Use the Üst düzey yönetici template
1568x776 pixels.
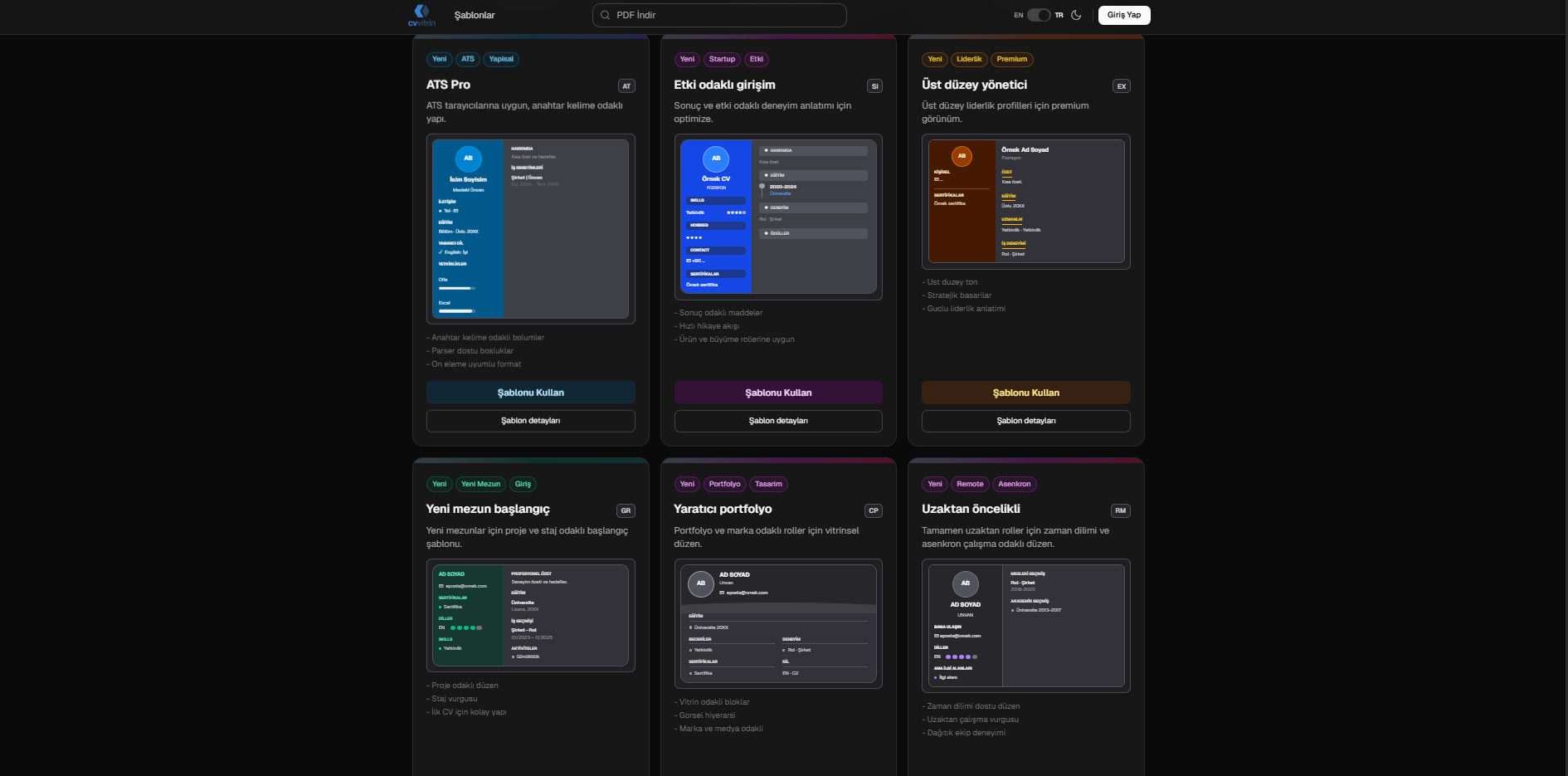tap(1026, 393)
